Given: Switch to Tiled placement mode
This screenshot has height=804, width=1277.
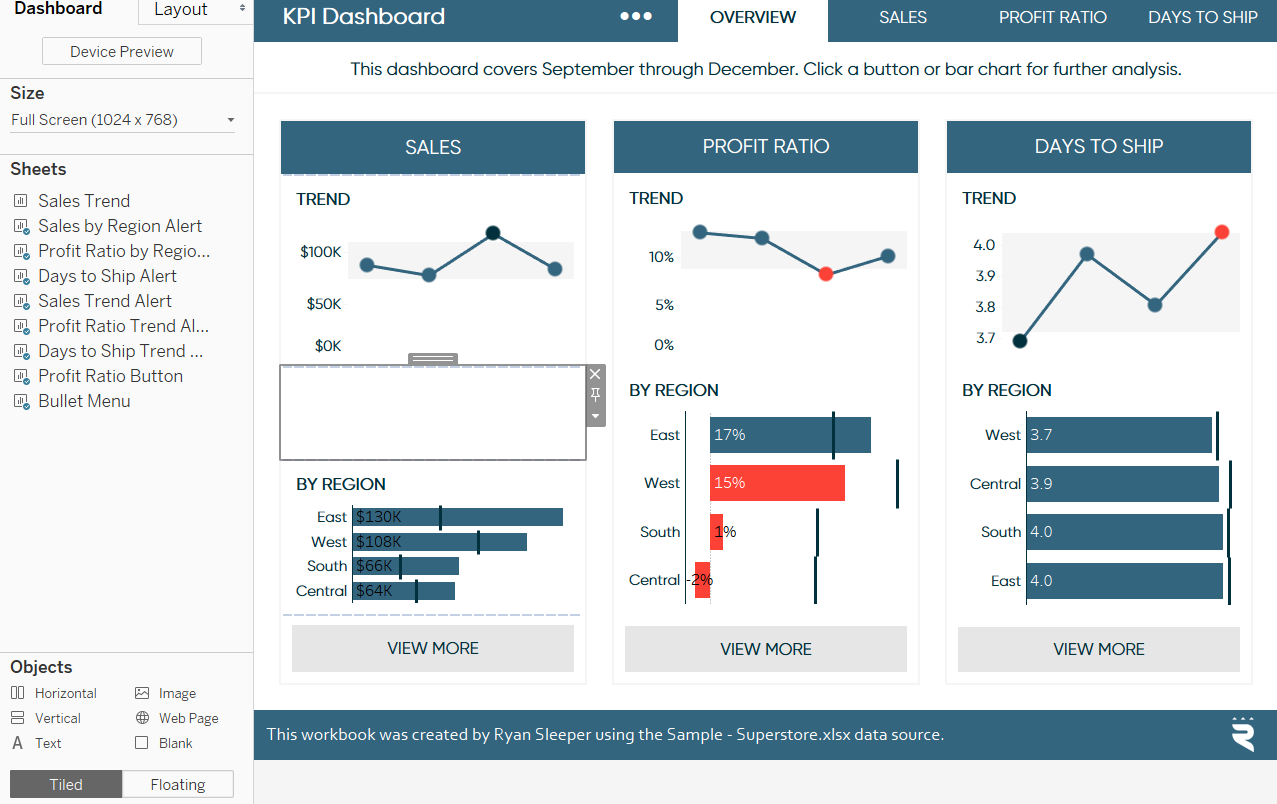Looking at the screenshot, I should [66, 784].
